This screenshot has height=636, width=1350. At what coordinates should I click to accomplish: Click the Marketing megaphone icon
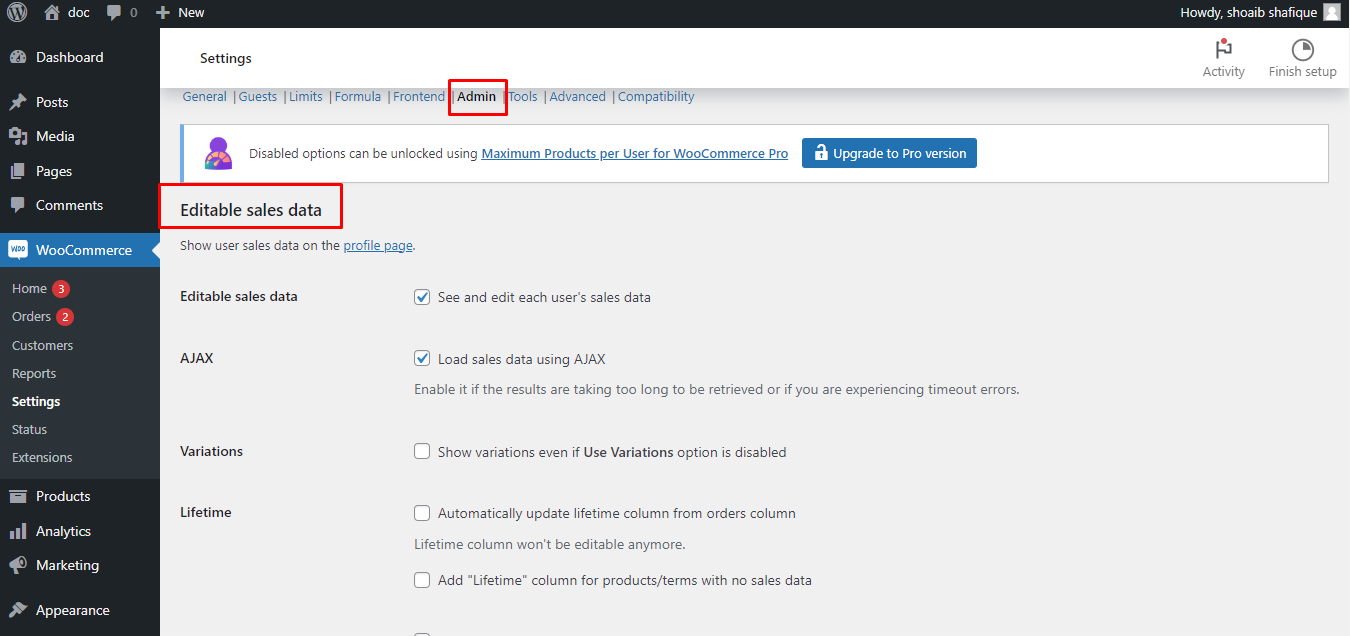click(18, 565)
